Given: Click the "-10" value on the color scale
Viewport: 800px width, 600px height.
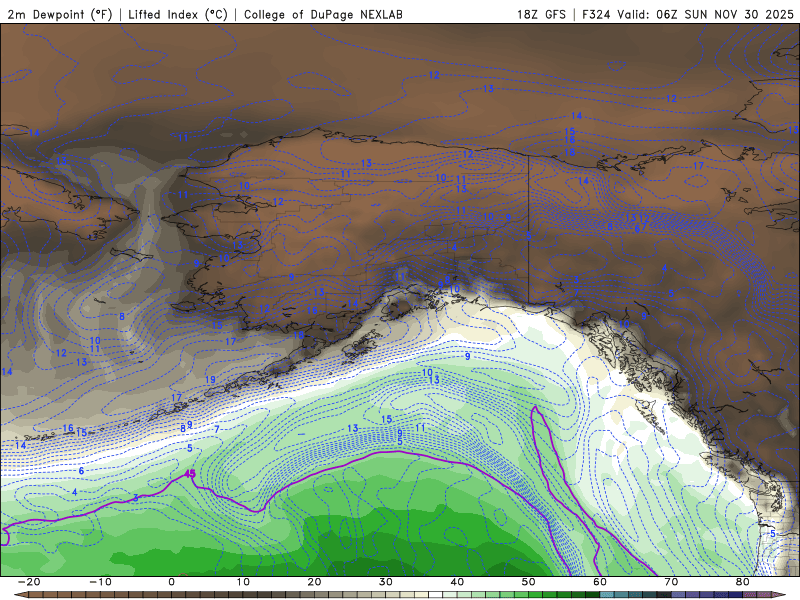Looking at the screenshot, I should [100, 582].
